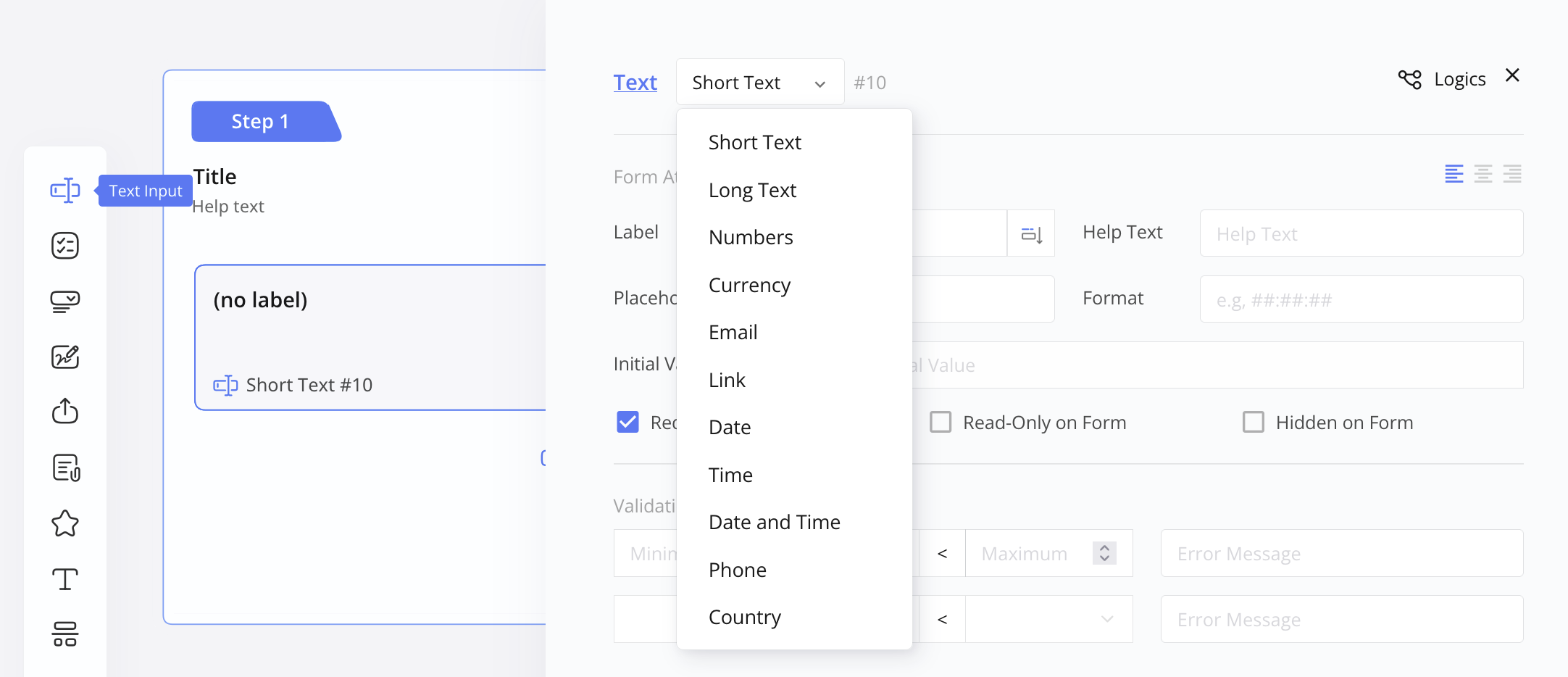Click the form Title text
The height and width of the screenshot is (677, 1568).
(x=215, y=177)
